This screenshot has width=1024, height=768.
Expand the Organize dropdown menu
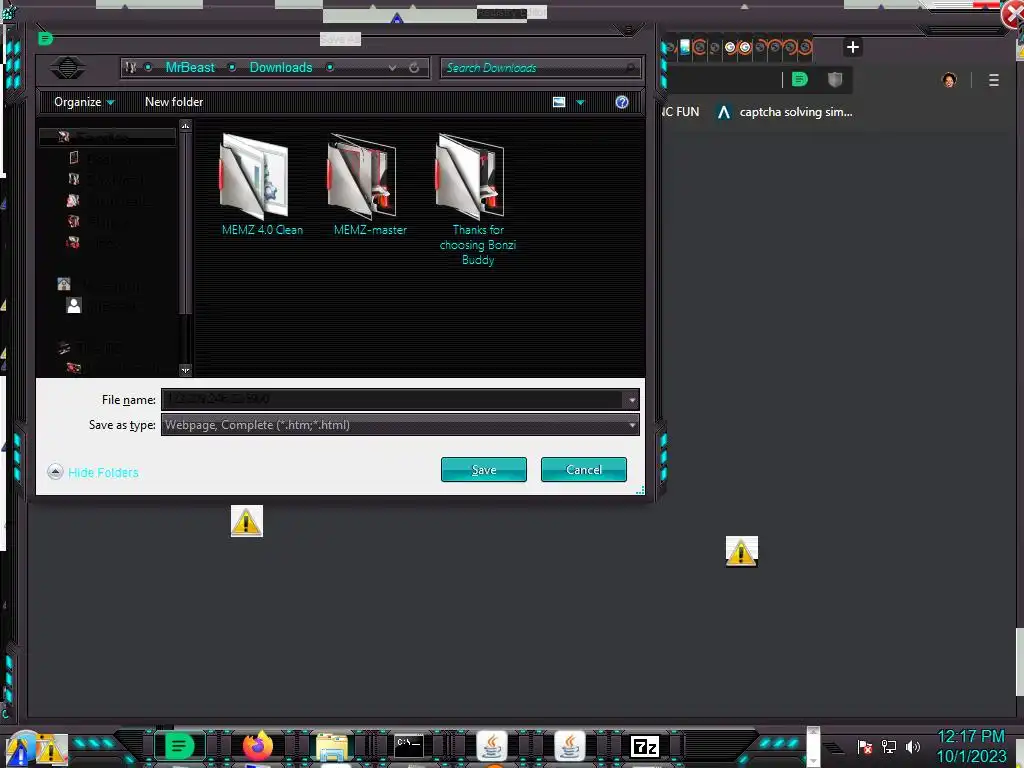[84, 102]
